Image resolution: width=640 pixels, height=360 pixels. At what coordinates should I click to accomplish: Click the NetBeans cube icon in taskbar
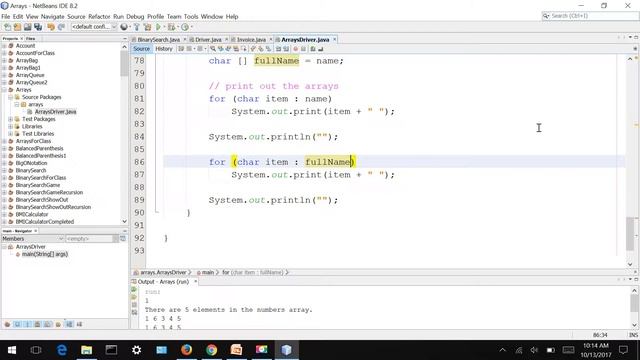coord(286,350)
